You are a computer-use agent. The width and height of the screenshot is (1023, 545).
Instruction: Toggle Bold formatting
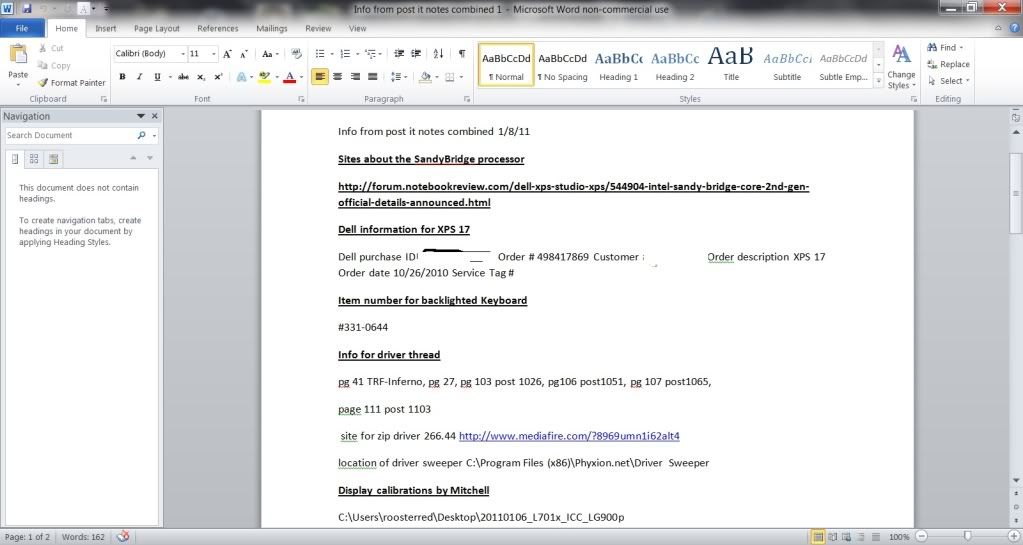click(x=122, y=77)
